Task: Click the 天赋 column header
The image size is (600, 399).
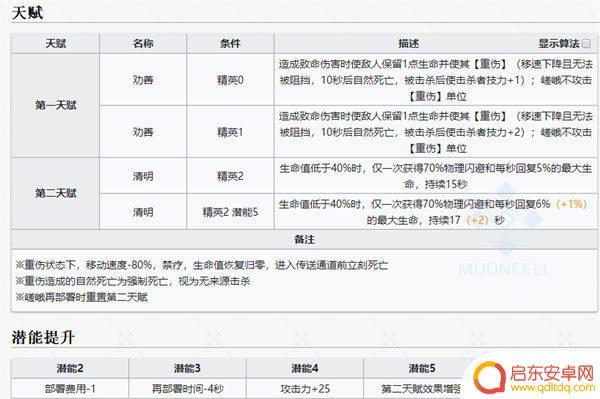Action: 55,44
